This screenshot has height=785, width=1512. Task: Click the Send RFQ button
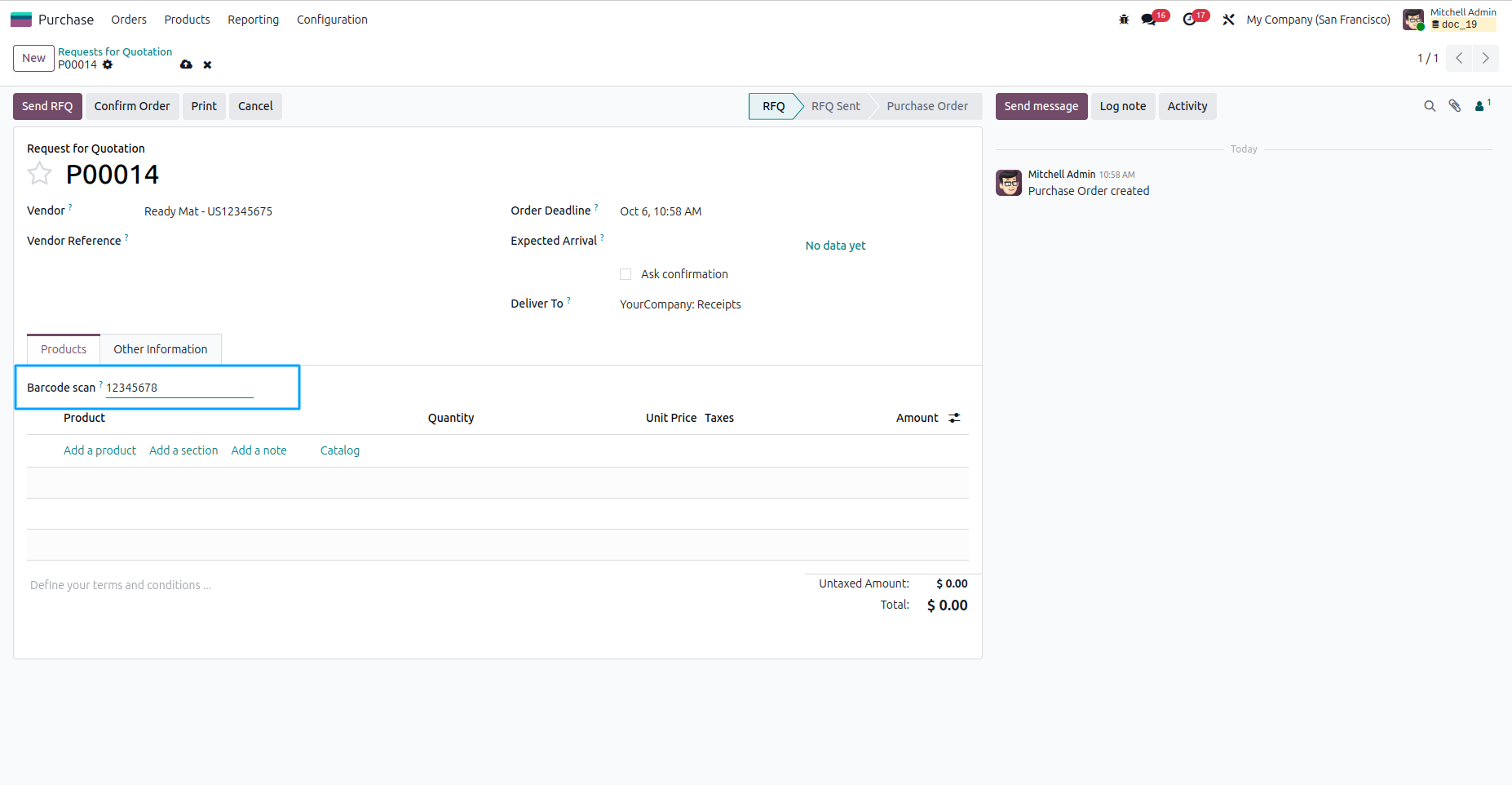(47, 106)
